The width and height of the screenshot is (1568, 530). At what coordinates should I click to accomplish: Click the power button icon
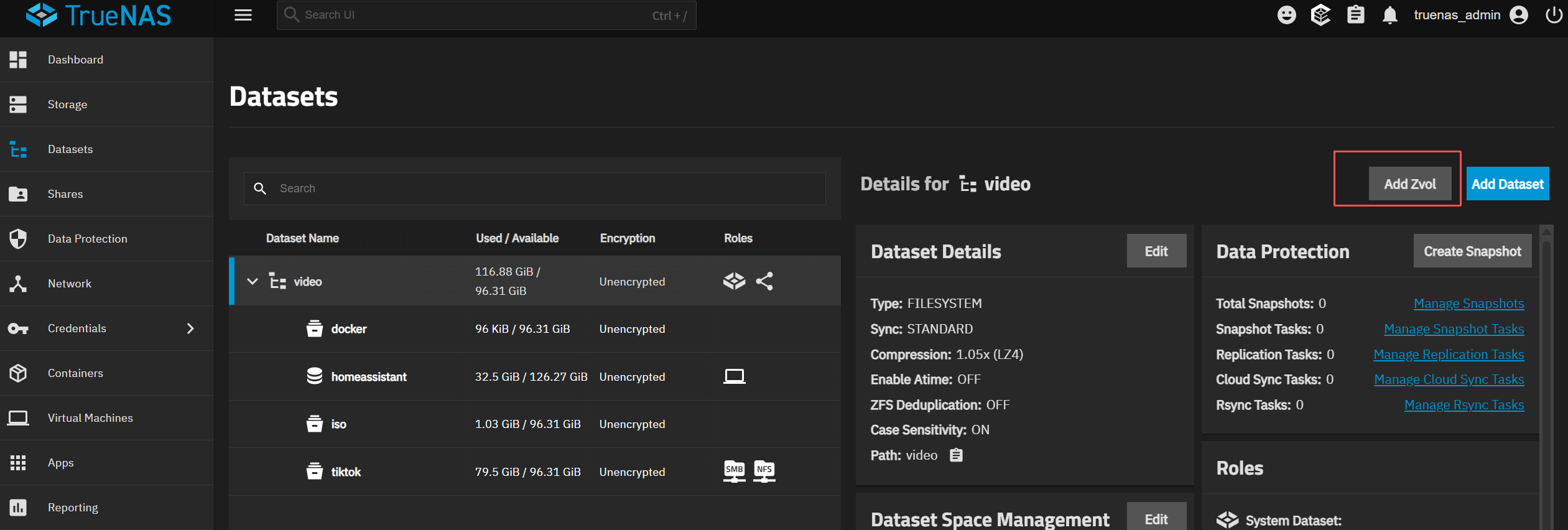point(1553,15)
